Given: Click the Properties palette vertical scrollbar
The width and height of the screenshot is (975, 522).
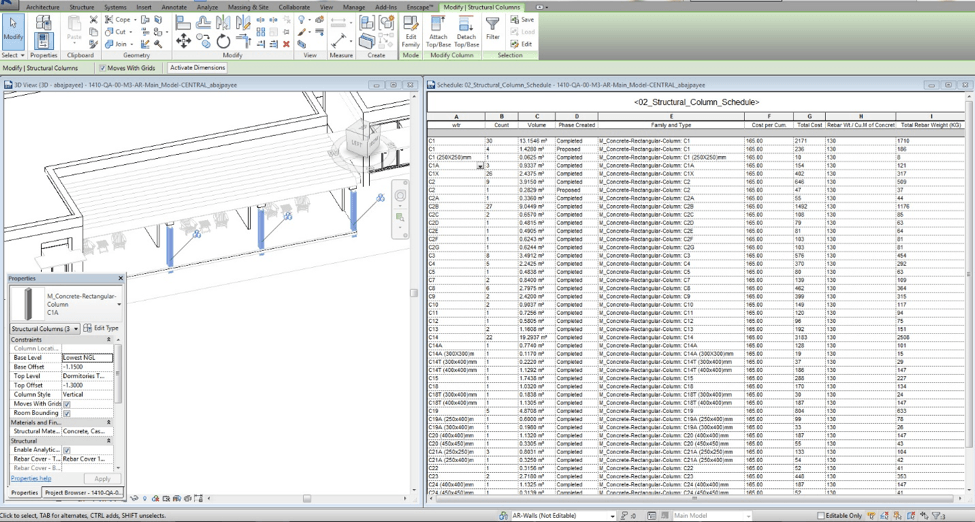Looking at the screenshot, I should (118, 373).
